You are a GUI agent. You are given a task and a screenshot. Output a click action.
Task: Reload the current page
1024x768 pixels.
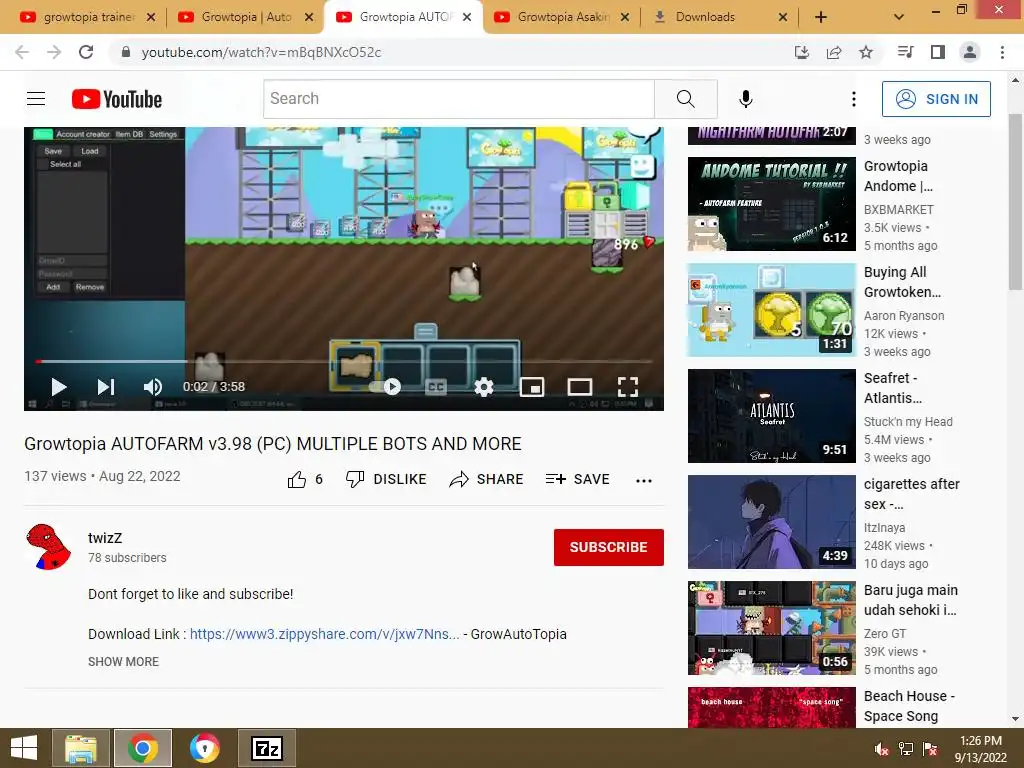pos(86,52)
